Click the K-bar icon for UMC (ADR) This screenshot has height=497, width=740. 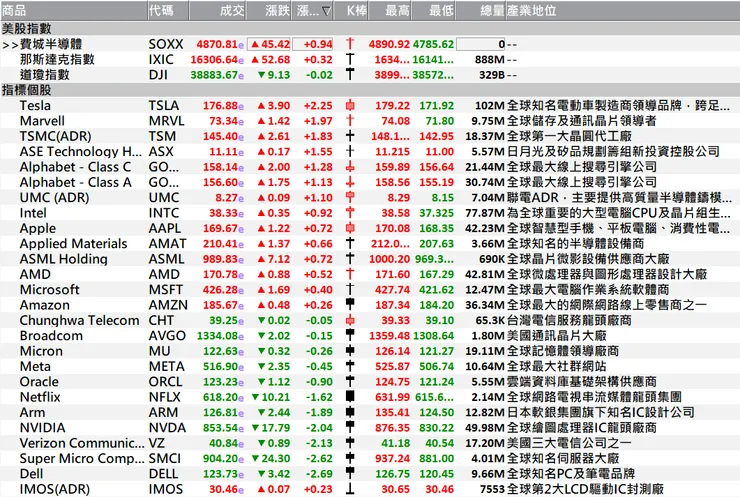click(x=350, y=197)
